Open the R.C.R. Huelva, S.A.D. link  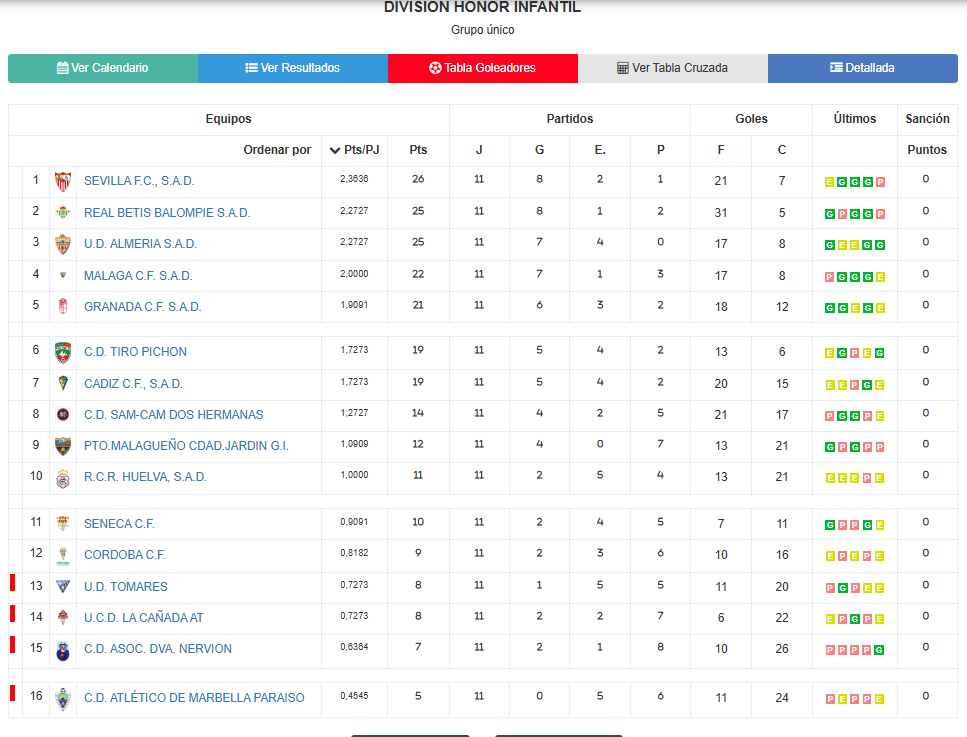145,477
